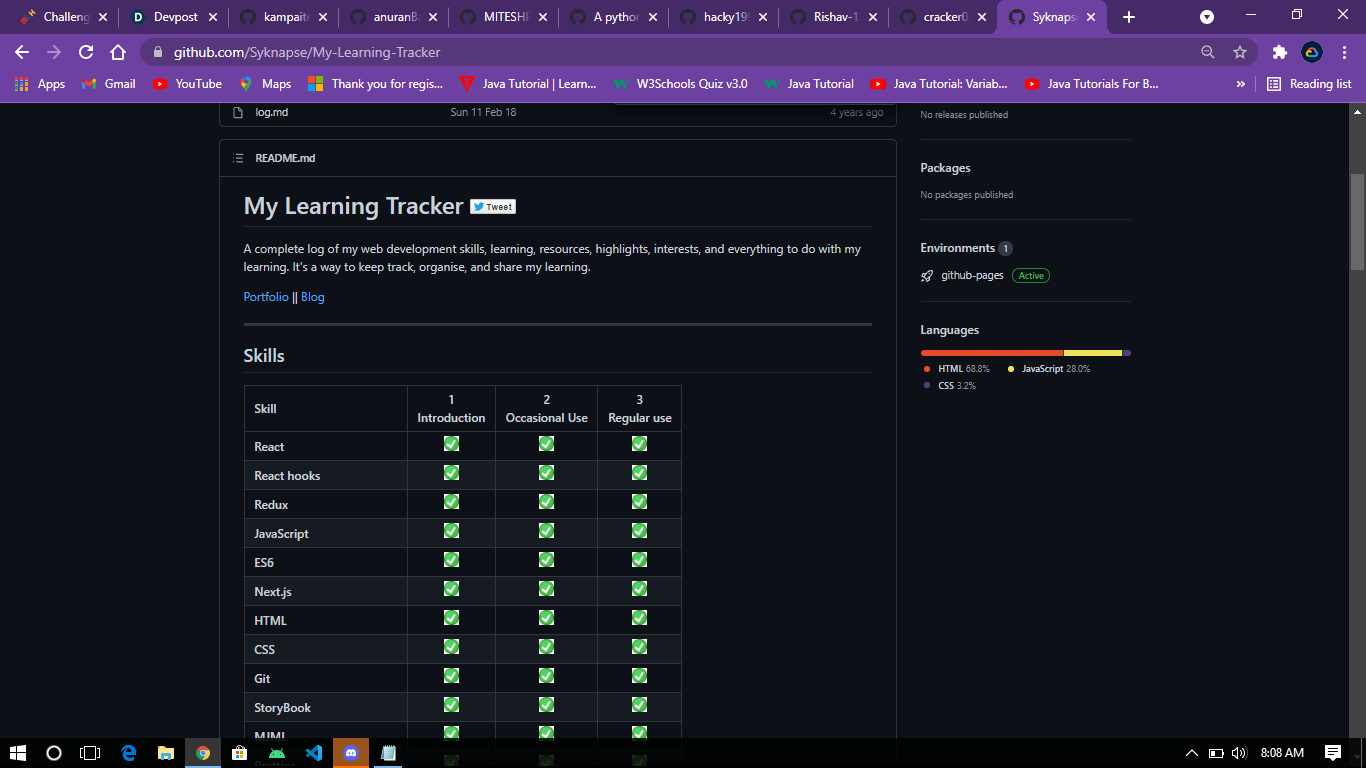Open the Environments section heading

(x=957, y=248)
